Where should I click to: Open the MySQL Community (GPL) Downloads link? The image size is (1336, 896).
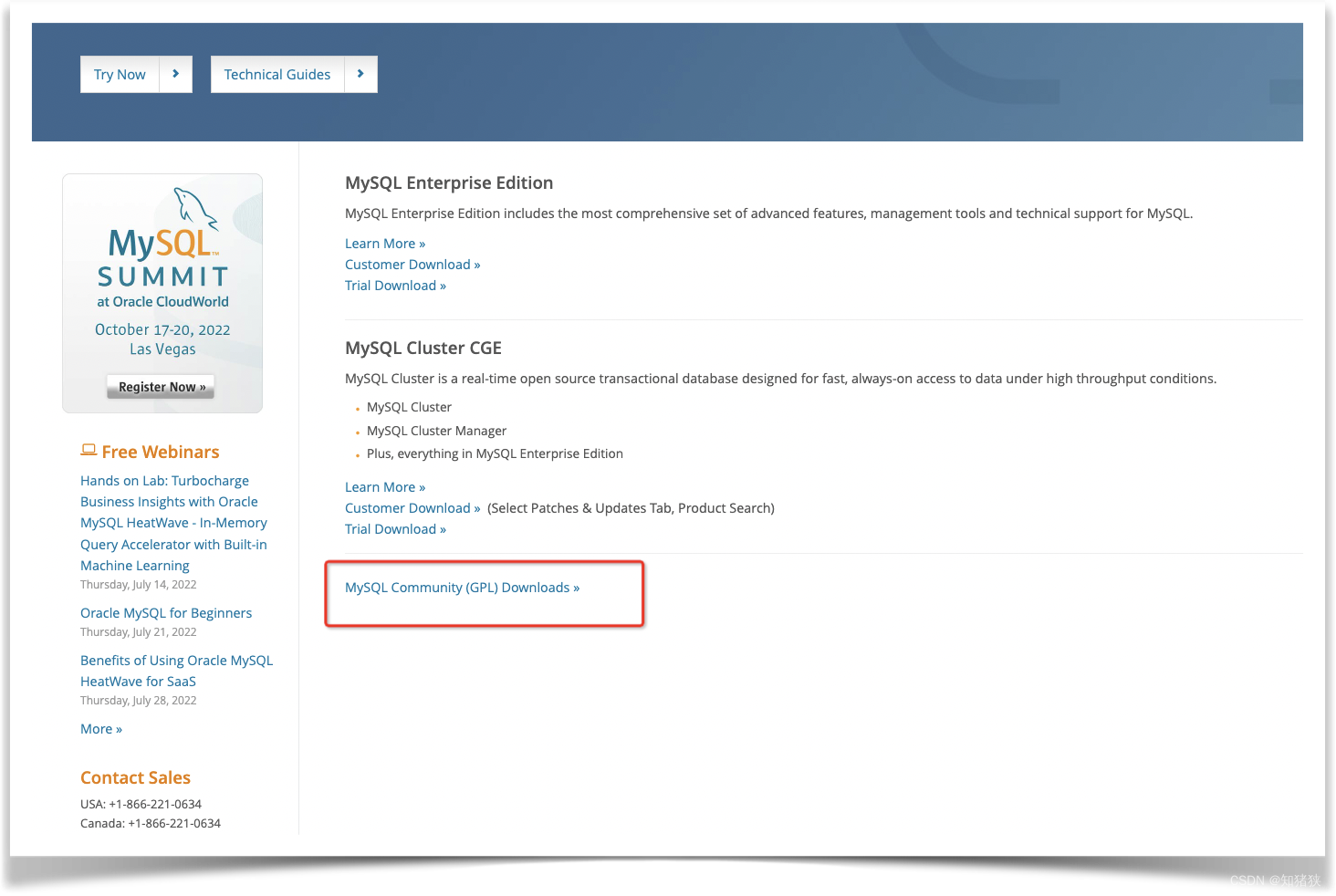[462, 588]
